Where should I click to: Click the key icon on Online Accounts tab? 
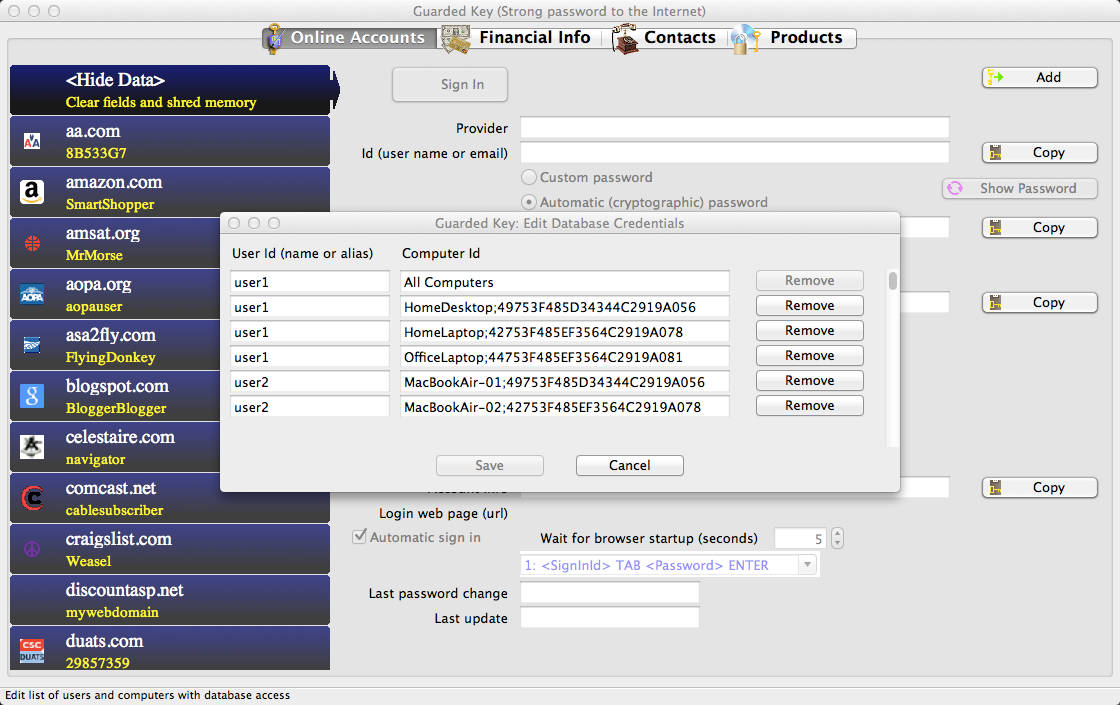click(274, 38)
